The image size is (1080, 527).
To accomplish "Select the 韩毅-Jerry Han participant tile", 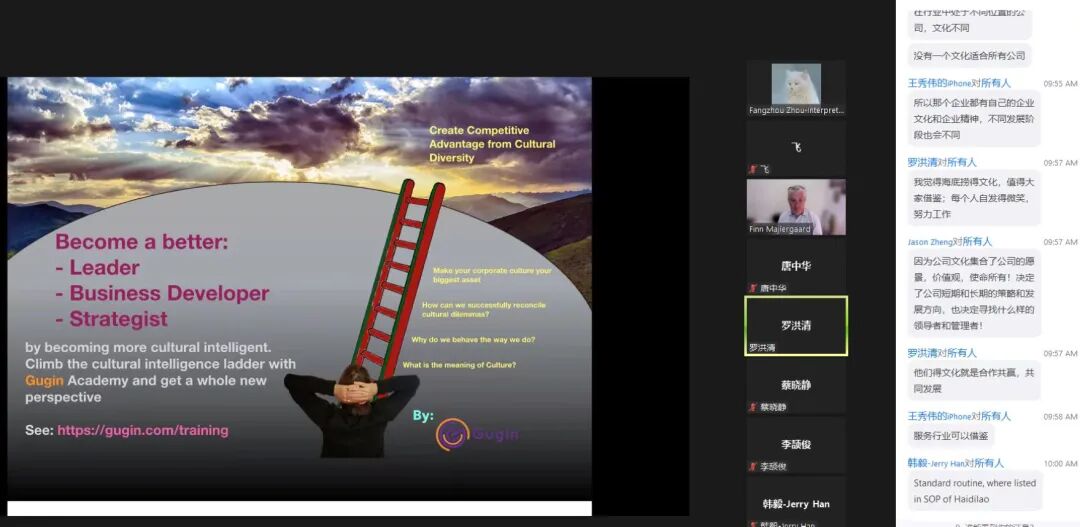I will click(x=796, y=503).
